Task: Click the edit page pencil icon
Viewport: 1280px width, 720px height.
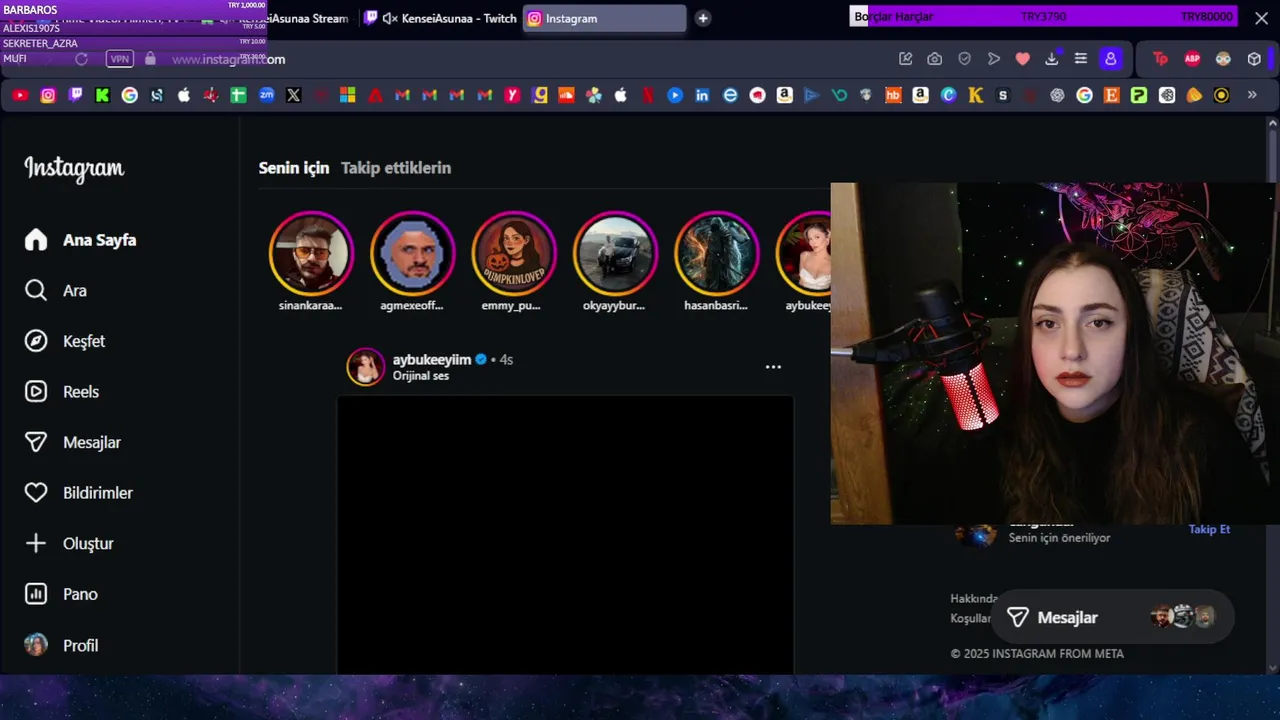Action: [x=905, y=59]
